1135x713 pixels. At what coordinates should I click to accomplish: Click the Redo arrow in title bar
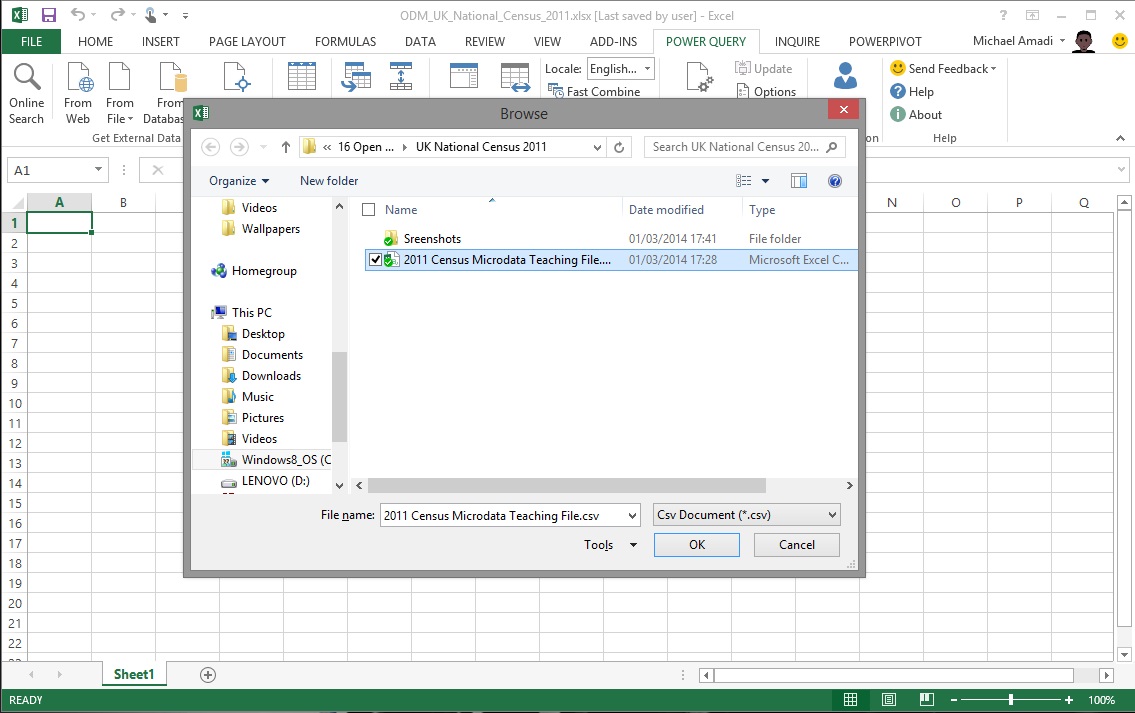click(117, 14)
